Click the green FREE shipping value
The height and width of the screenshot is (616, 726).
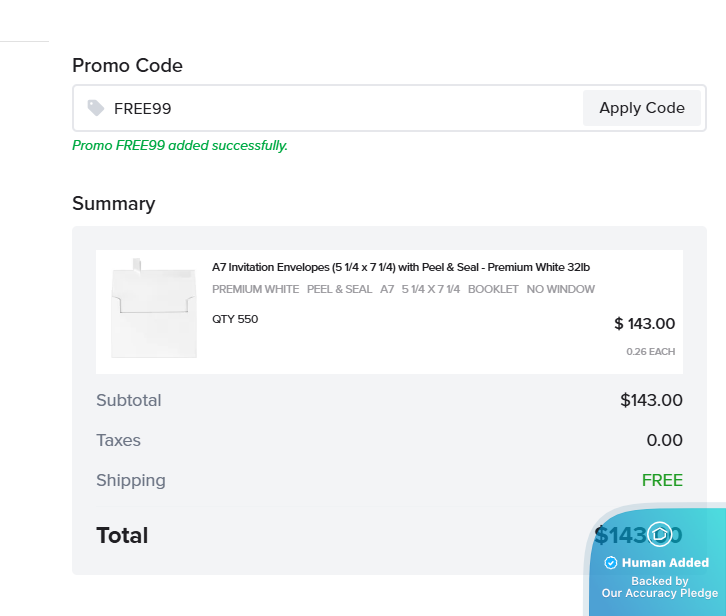point(662,480)
